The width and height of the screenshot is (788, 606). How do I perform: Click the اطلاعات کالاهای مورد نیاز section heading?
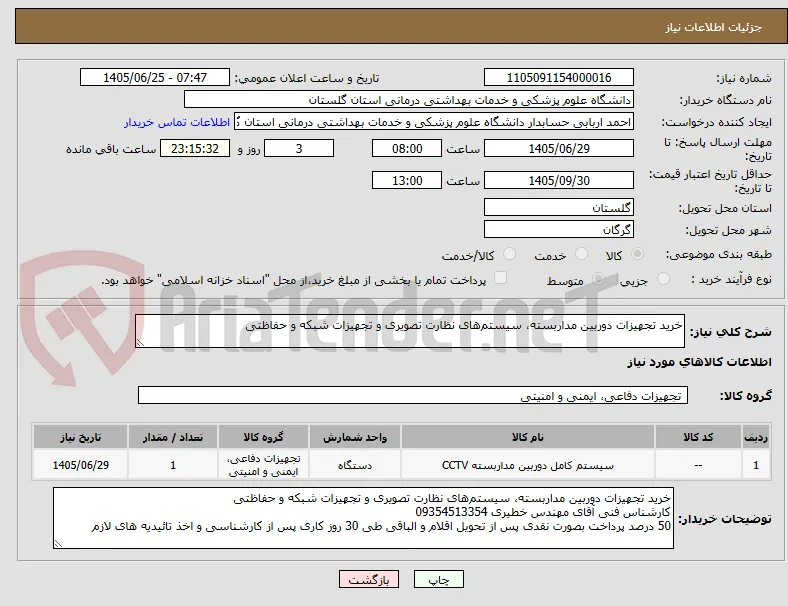click(699, 362)
